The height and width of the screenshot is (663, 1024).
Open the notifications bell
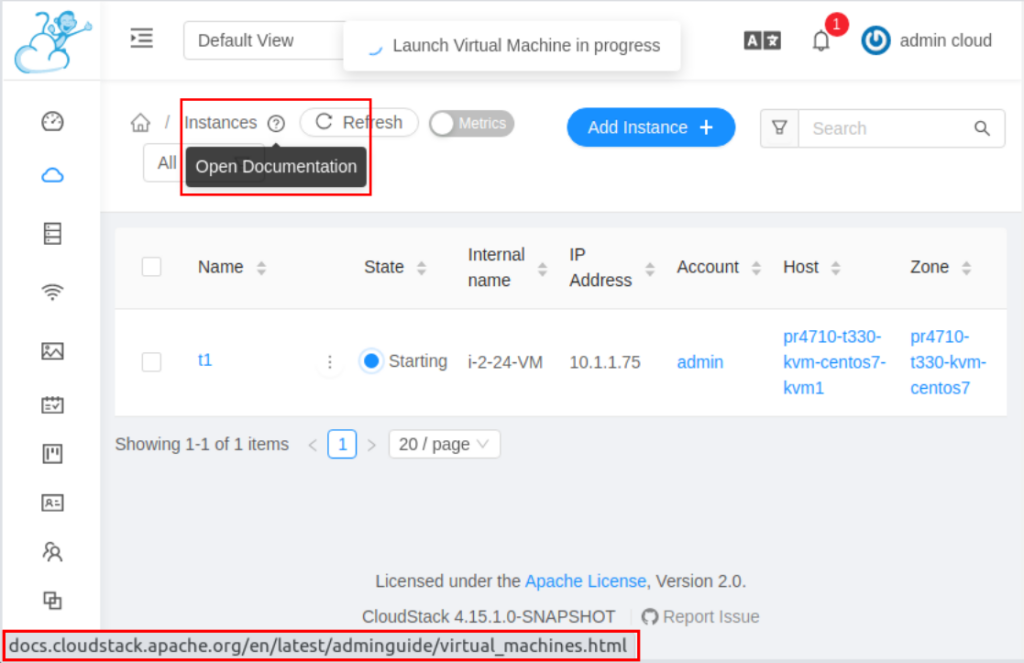(821, 41)
